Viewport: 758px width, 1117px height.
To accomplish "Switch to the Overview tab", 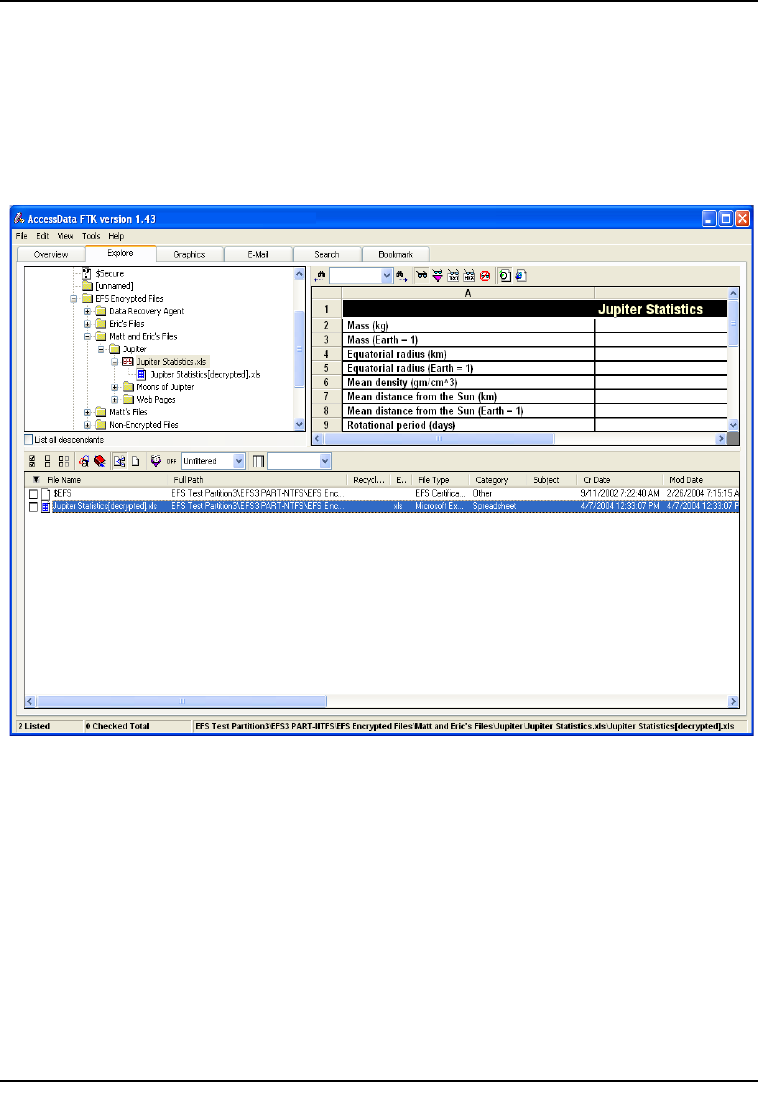I will pyautogui.click(x=51, y=254).
